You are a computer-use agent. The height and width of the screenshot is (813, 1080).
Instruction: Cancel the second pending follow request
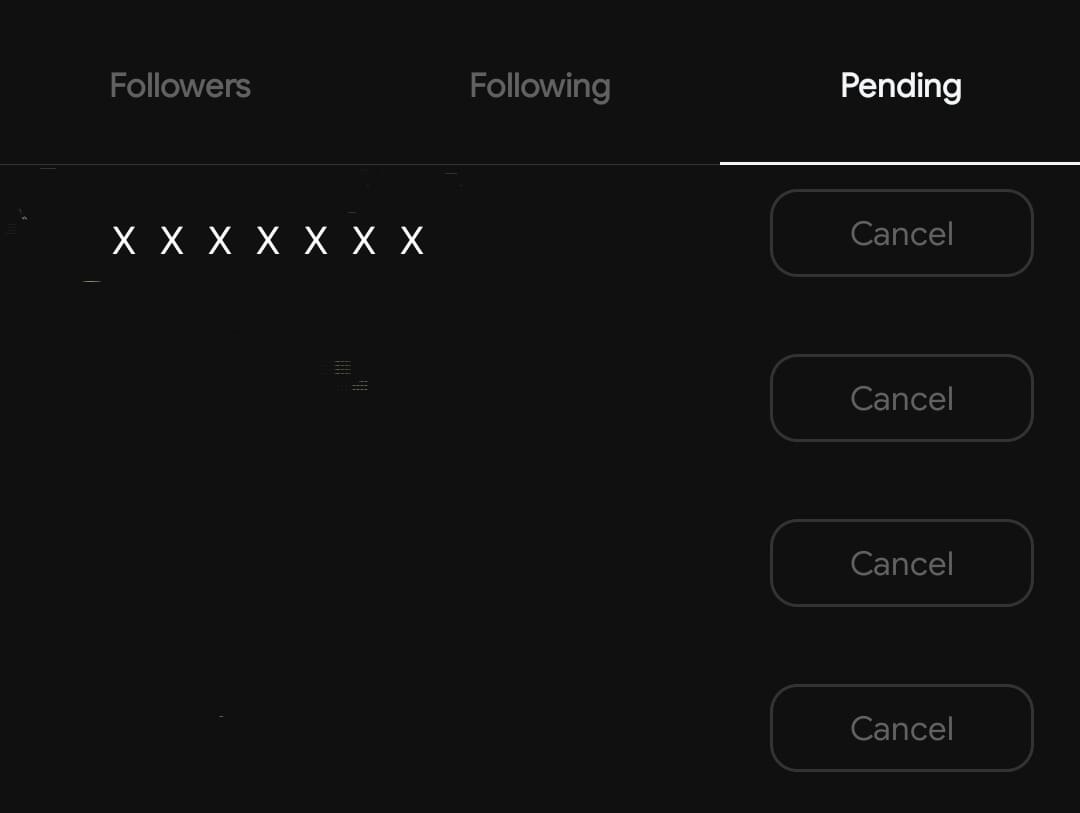coord(901,398)
